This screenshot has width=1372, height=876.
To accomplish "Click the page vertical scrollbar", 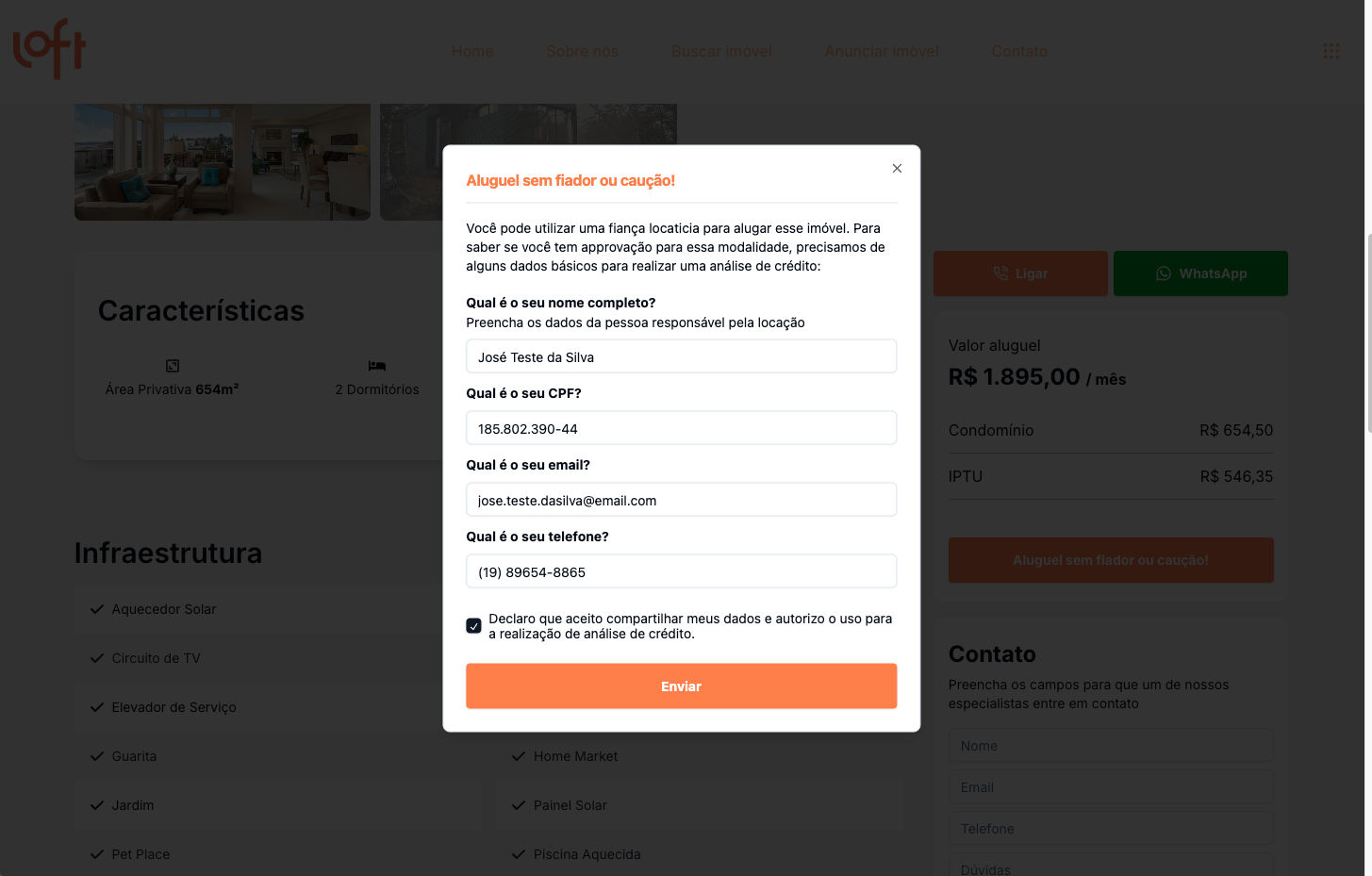I will (x=1367, y=330).
